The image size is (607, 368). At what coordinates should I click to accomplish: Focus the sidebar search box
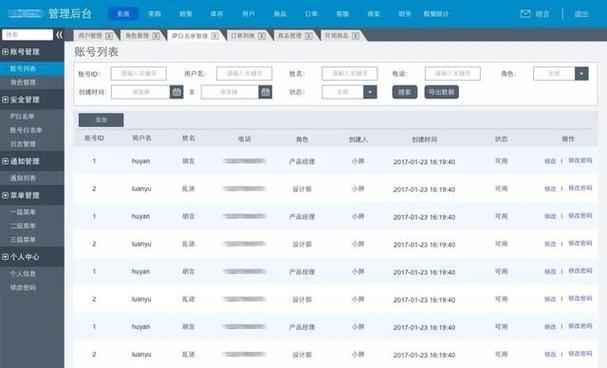point(27,35)
